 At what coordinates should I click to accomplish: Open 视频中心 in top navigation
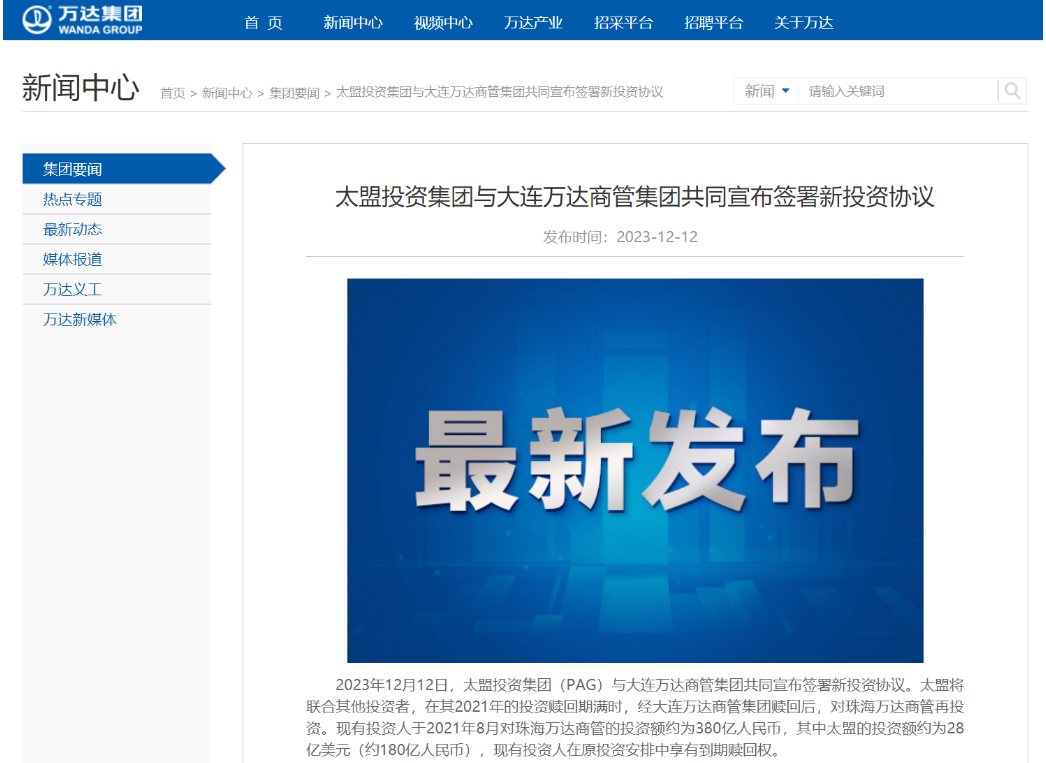click(x=443, y=23)
